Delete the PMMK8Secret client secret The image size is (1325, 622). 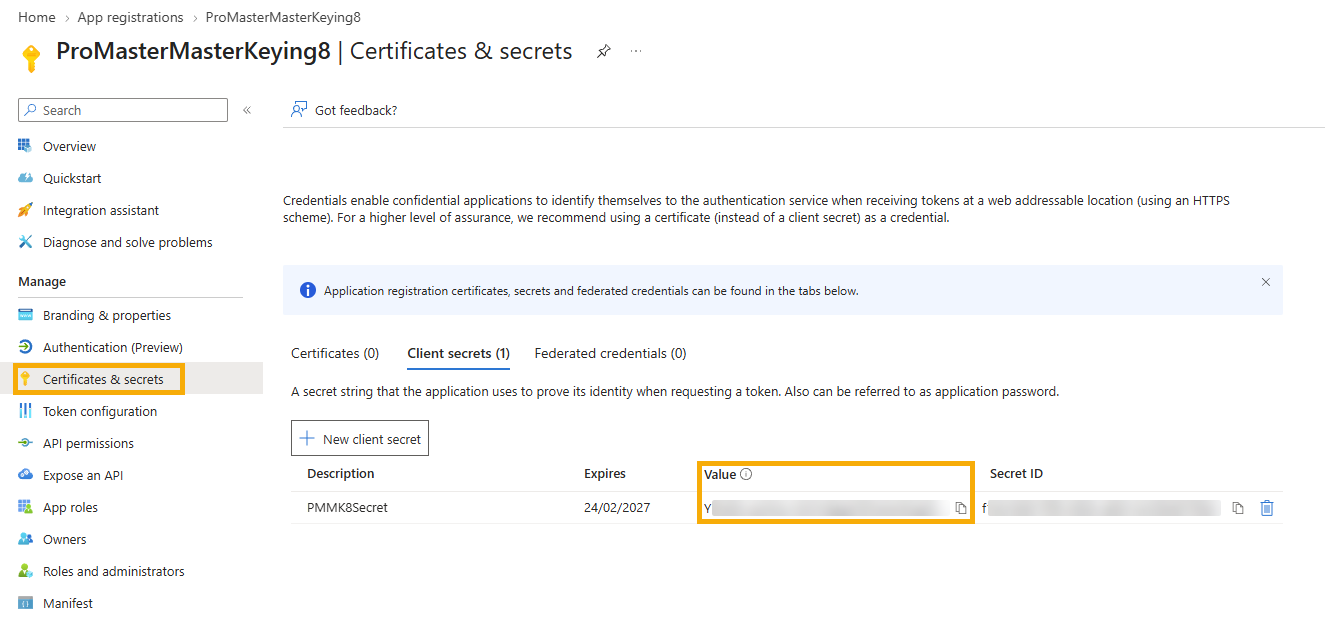point(1267,508)
